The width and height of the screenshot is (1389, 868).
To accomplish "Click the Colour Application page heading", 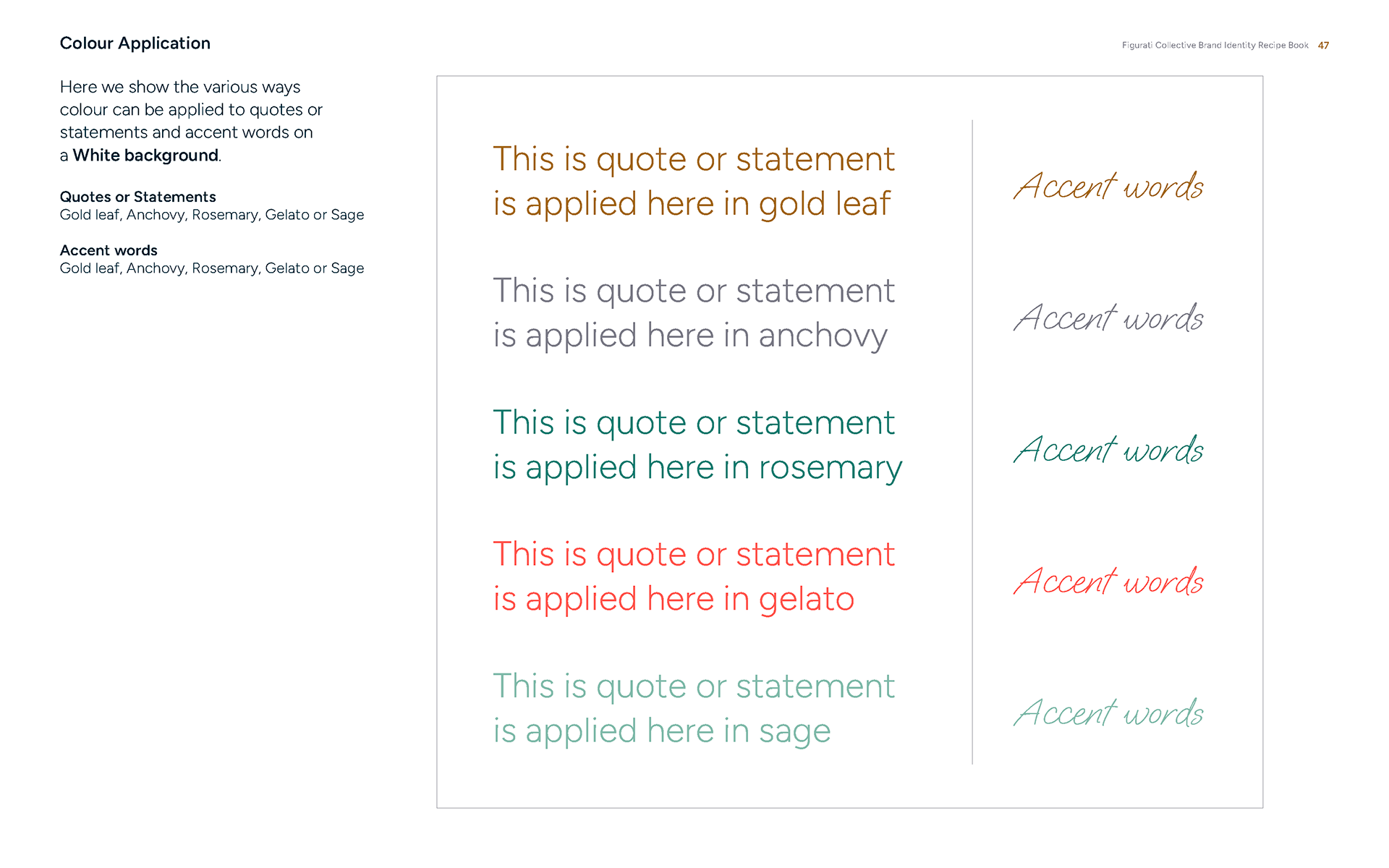I will coord(135,43).
